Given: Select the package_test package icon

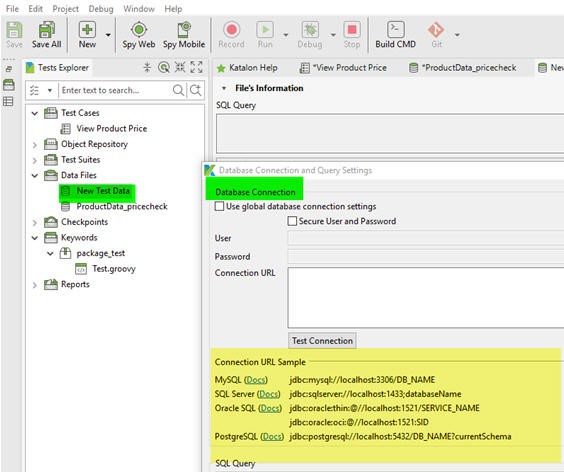Looking at the screenshot, I should [x=65, y=253].
